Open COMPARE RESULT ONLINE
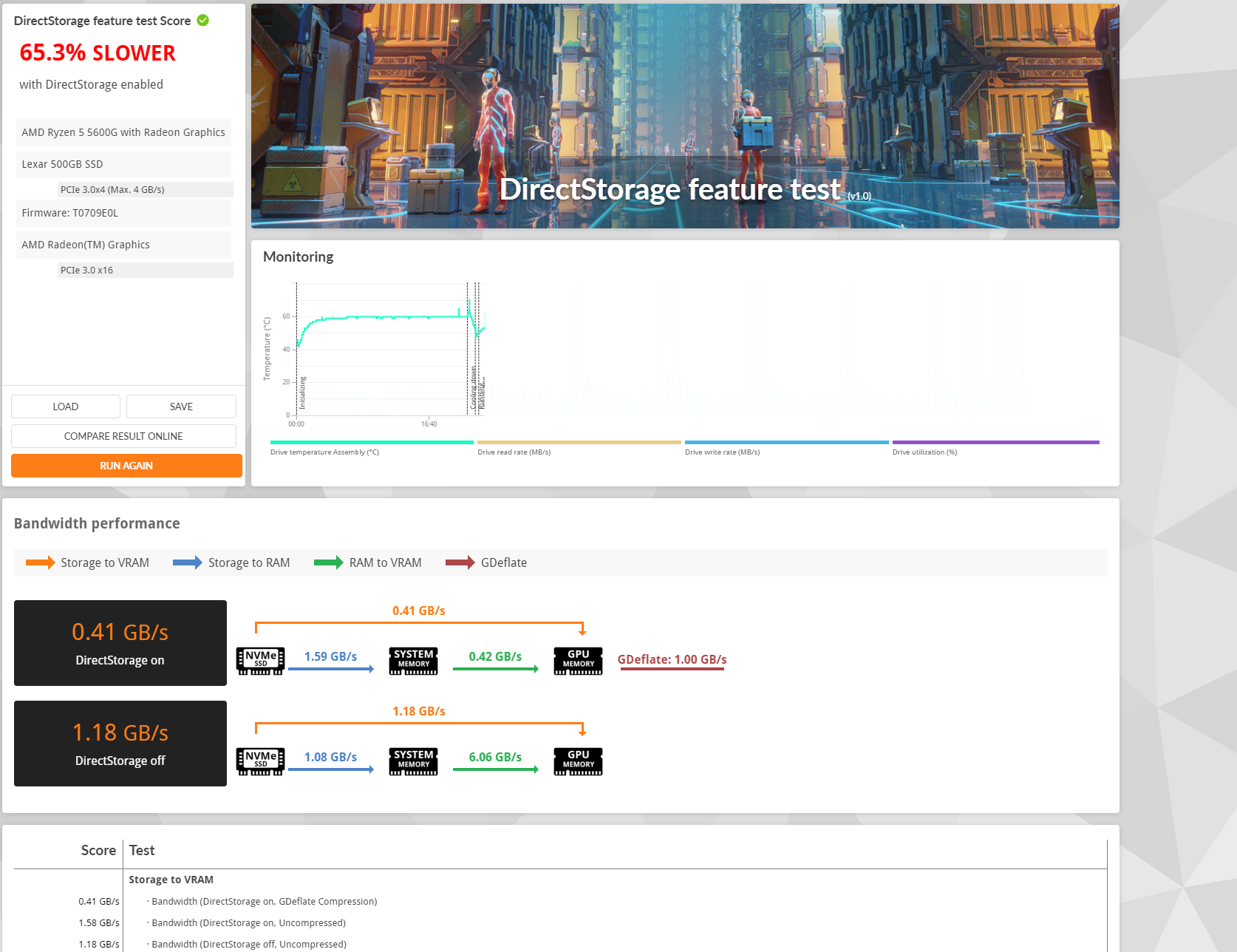1237x952 pixels. tap(123, 436)
